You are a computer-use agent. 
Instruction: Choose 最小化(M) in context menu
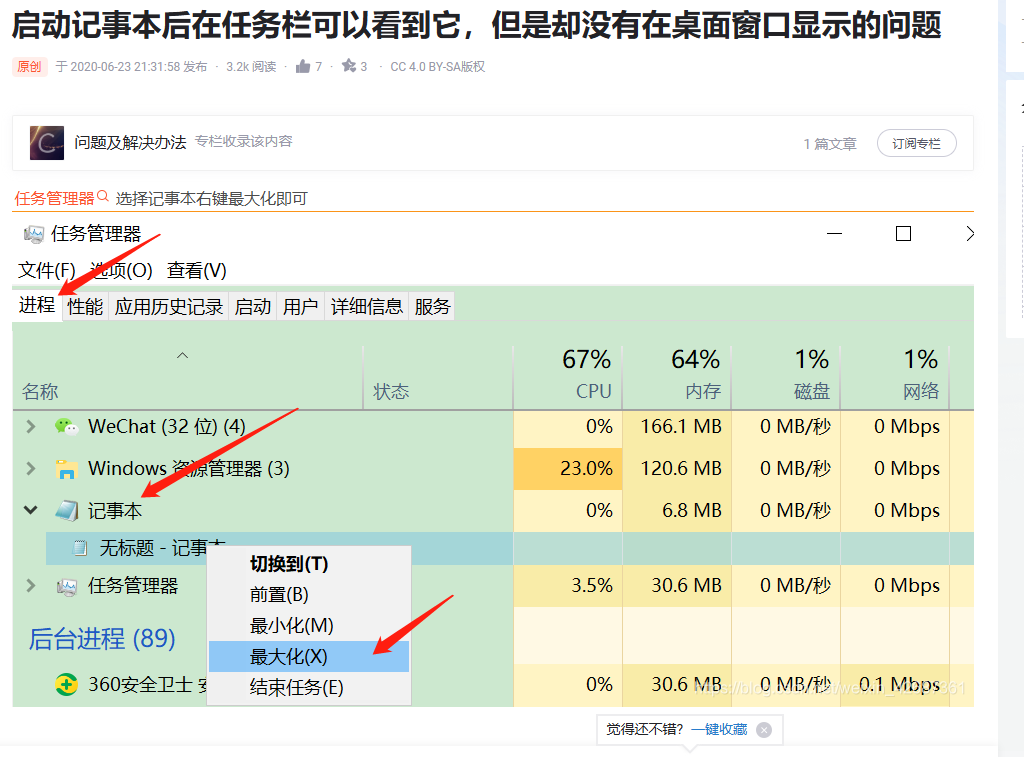coord(309,626)
